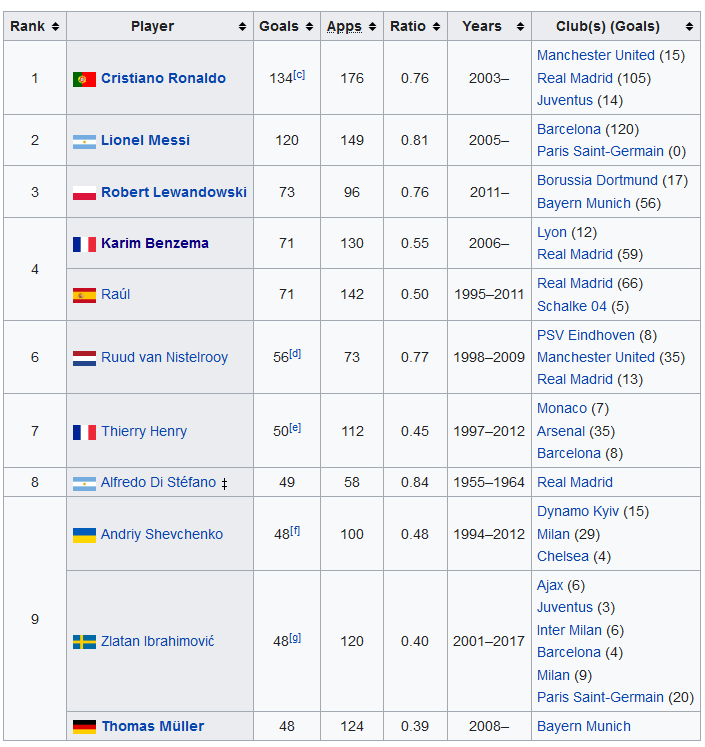The width and height of the screenshot is (705, 747).
Task: Open Monaco club link
Action: click(562, 408)
